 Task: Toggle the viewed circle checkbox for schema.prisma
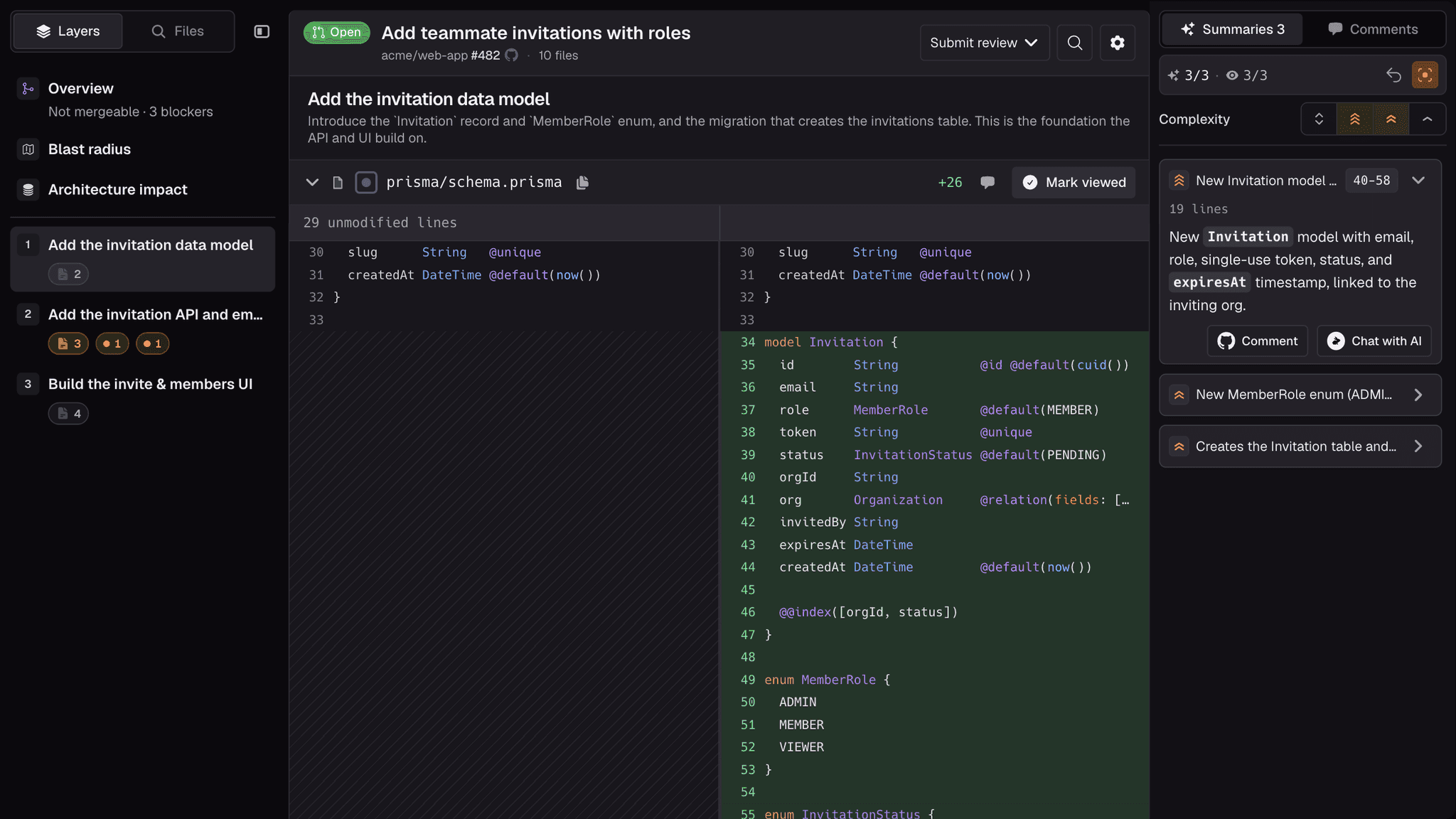(x=366, y=183)
